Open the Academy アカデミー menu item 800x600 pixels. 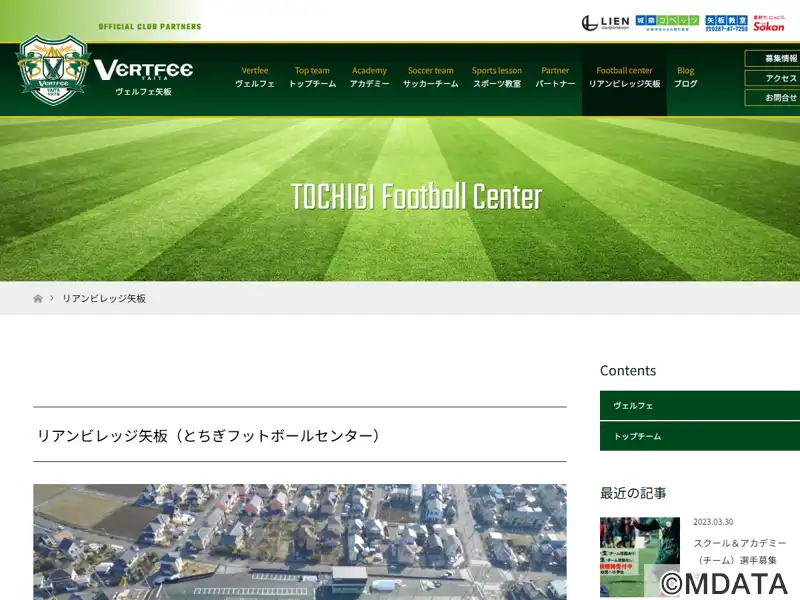pyautogui.click(x=369, y=77)
